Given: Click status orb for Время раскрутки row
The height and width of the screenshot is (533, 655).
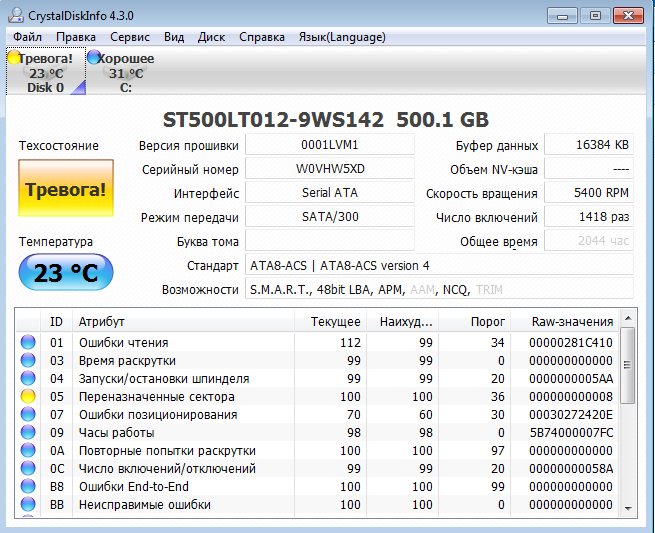Looking at the screenshot, I should [28, 360].
